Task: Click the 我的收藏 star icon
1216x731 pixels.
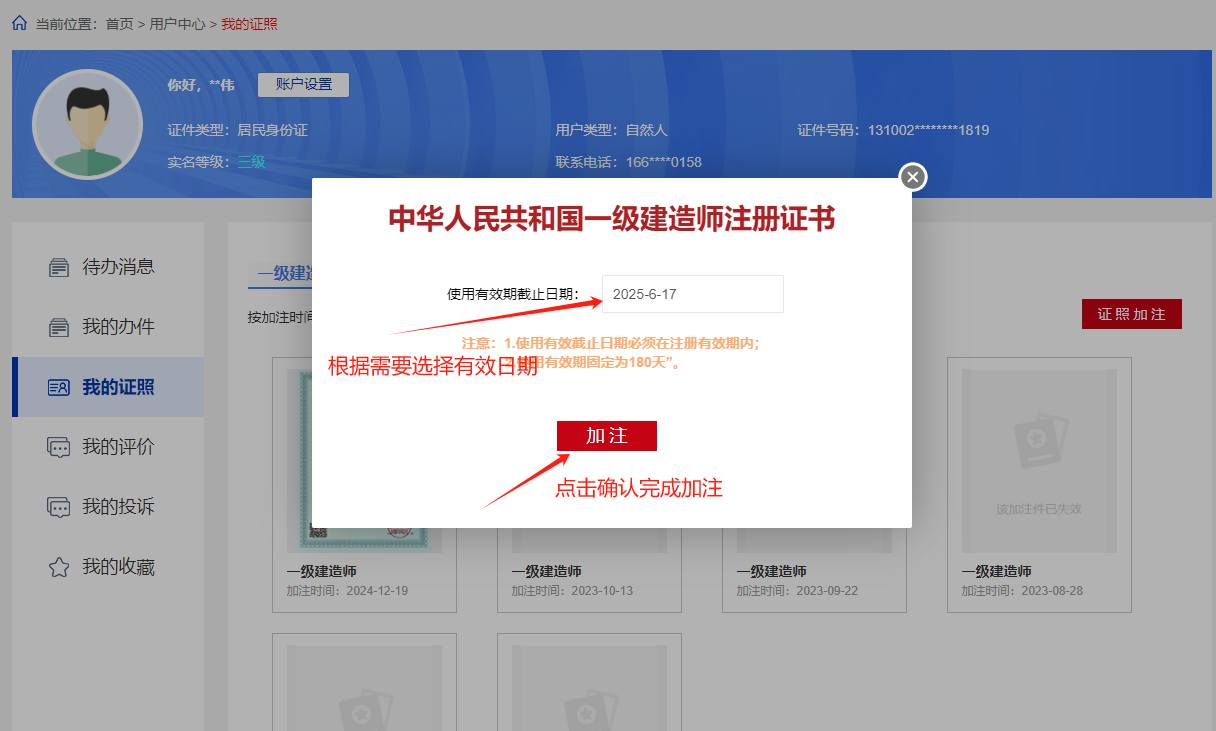Action: click(x=59, y=567)
